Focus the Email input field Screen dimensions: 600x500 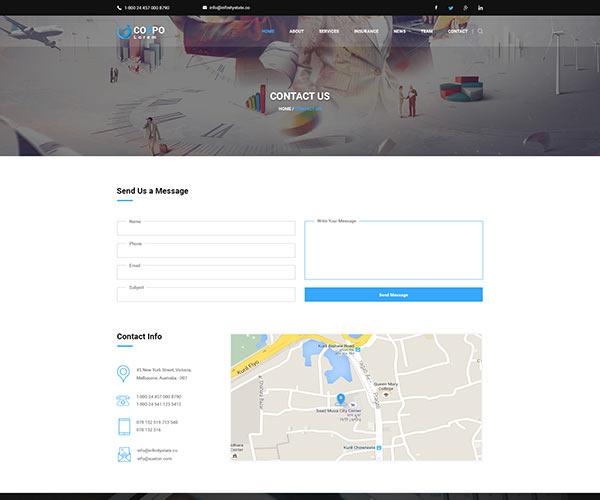pos(206,272)
